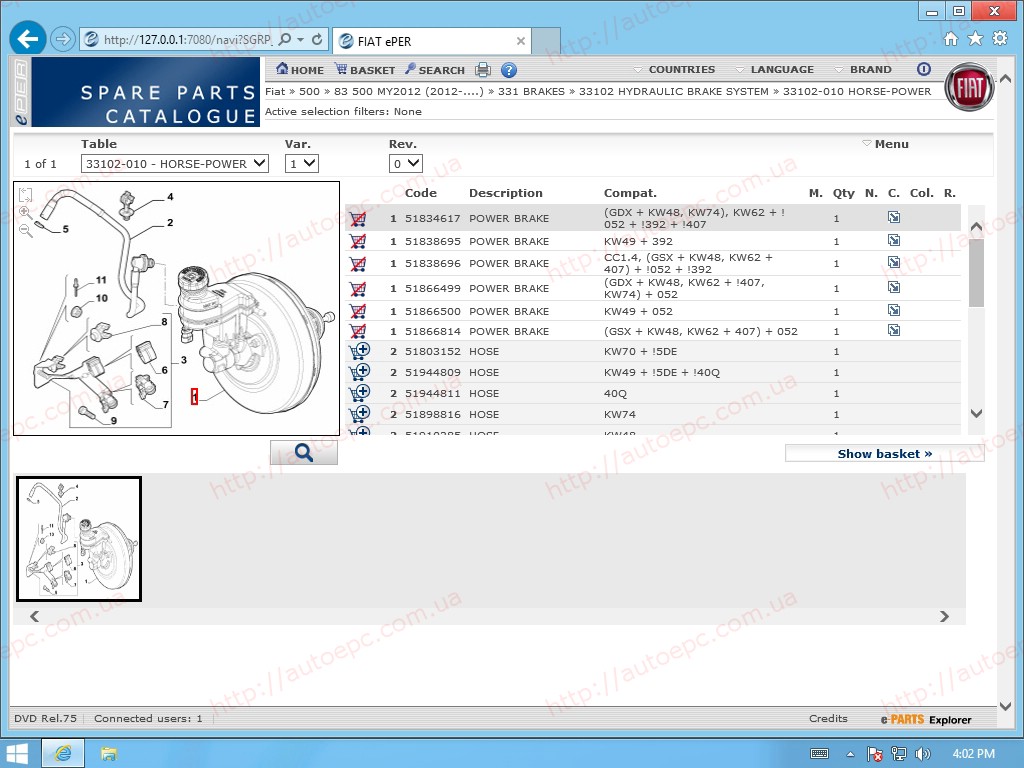Switch to the FIAT ePER browser tab

point(432,41)
